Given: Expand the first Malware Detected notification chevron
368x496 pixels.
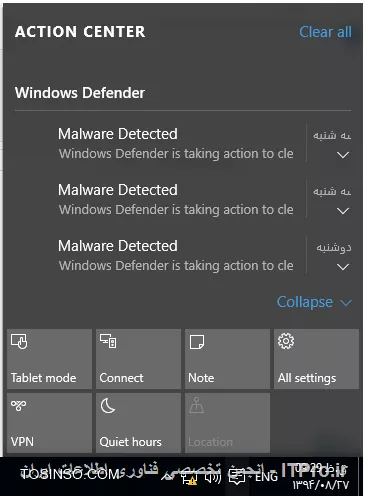Looking at the screenshot, I should [x=343, y=155].
